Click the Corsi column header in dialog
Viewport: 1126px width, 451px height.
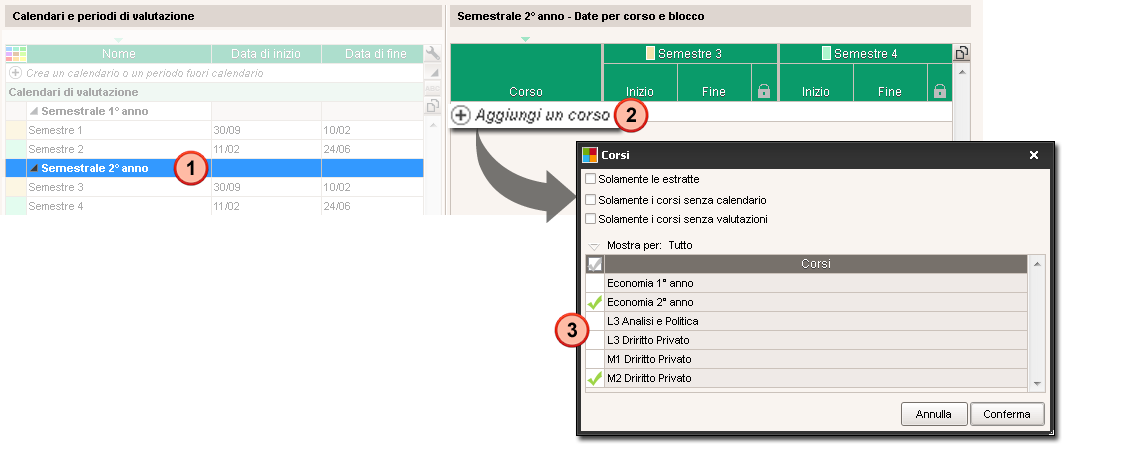pos(816,264)
